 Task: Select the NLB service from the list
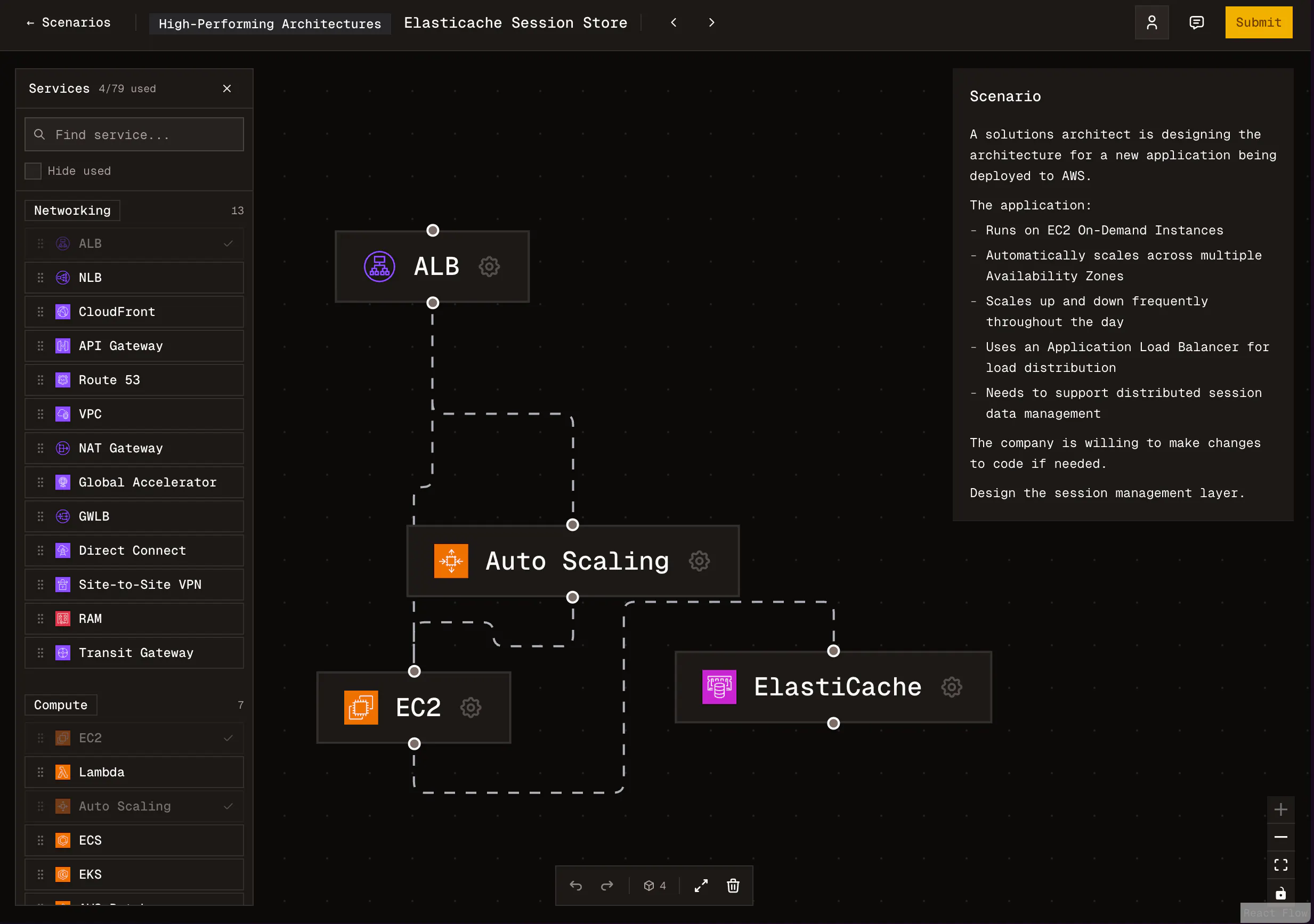134,278
